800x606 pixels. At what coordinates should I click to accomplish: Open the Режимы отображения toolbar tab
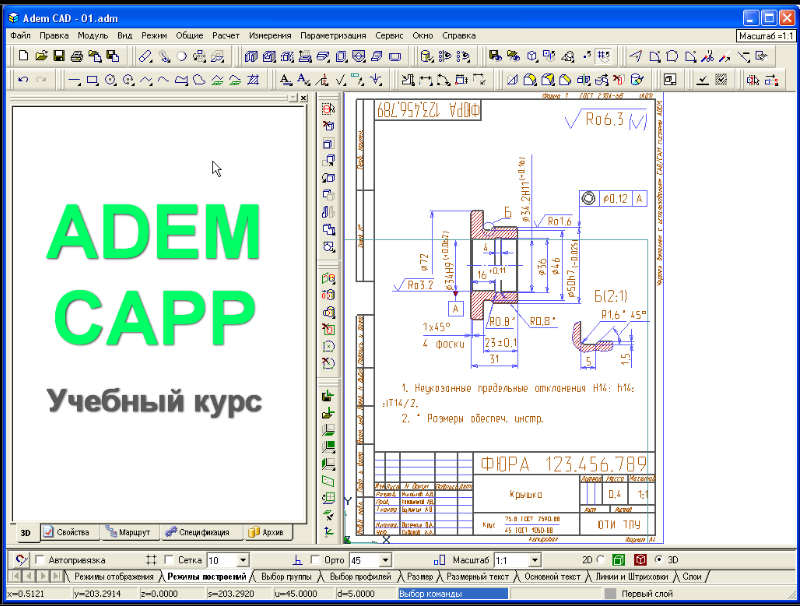click(113, 577)
